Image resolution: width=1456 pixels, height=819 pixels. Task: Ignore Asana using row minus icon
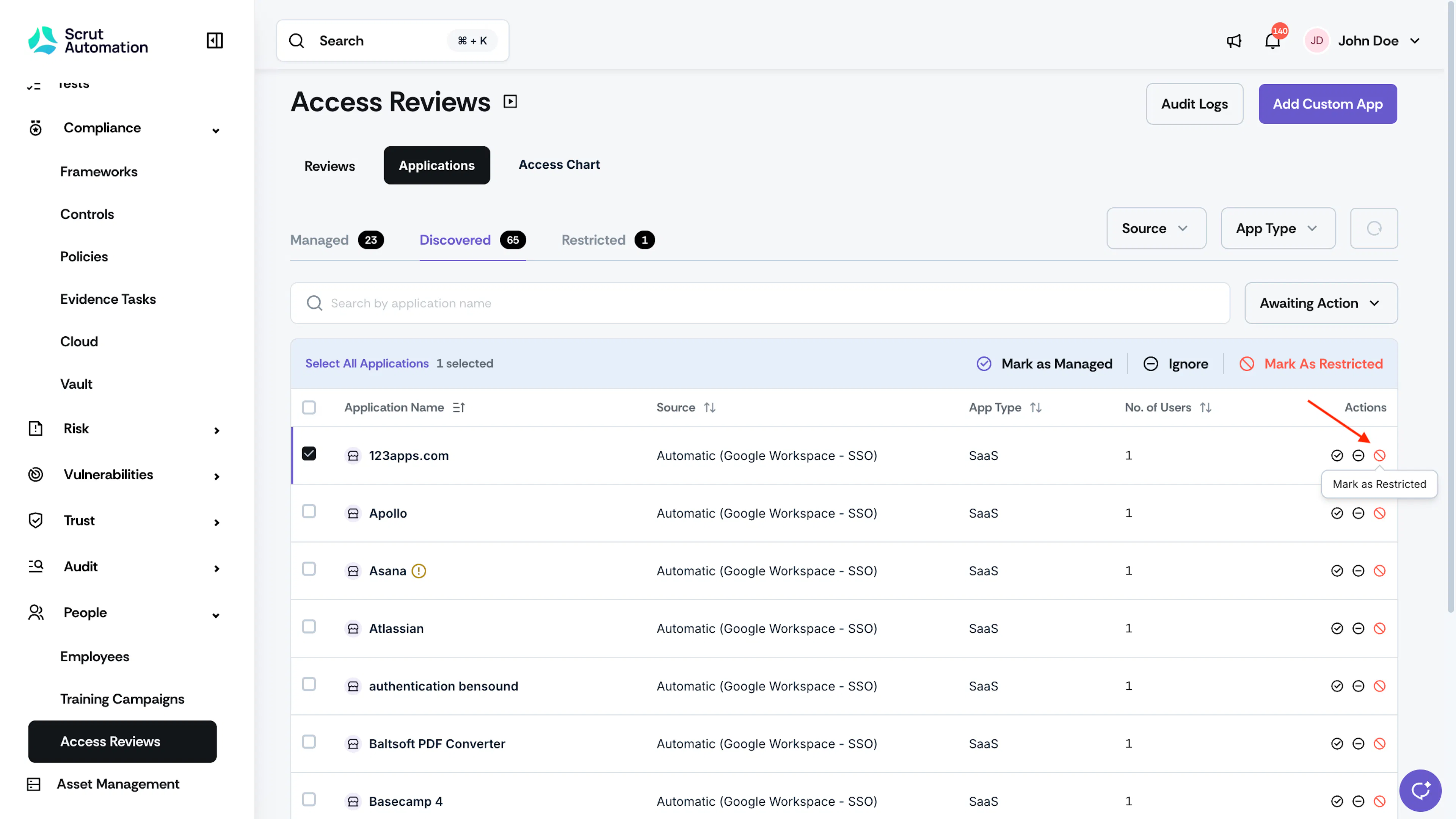point(1358,571)
